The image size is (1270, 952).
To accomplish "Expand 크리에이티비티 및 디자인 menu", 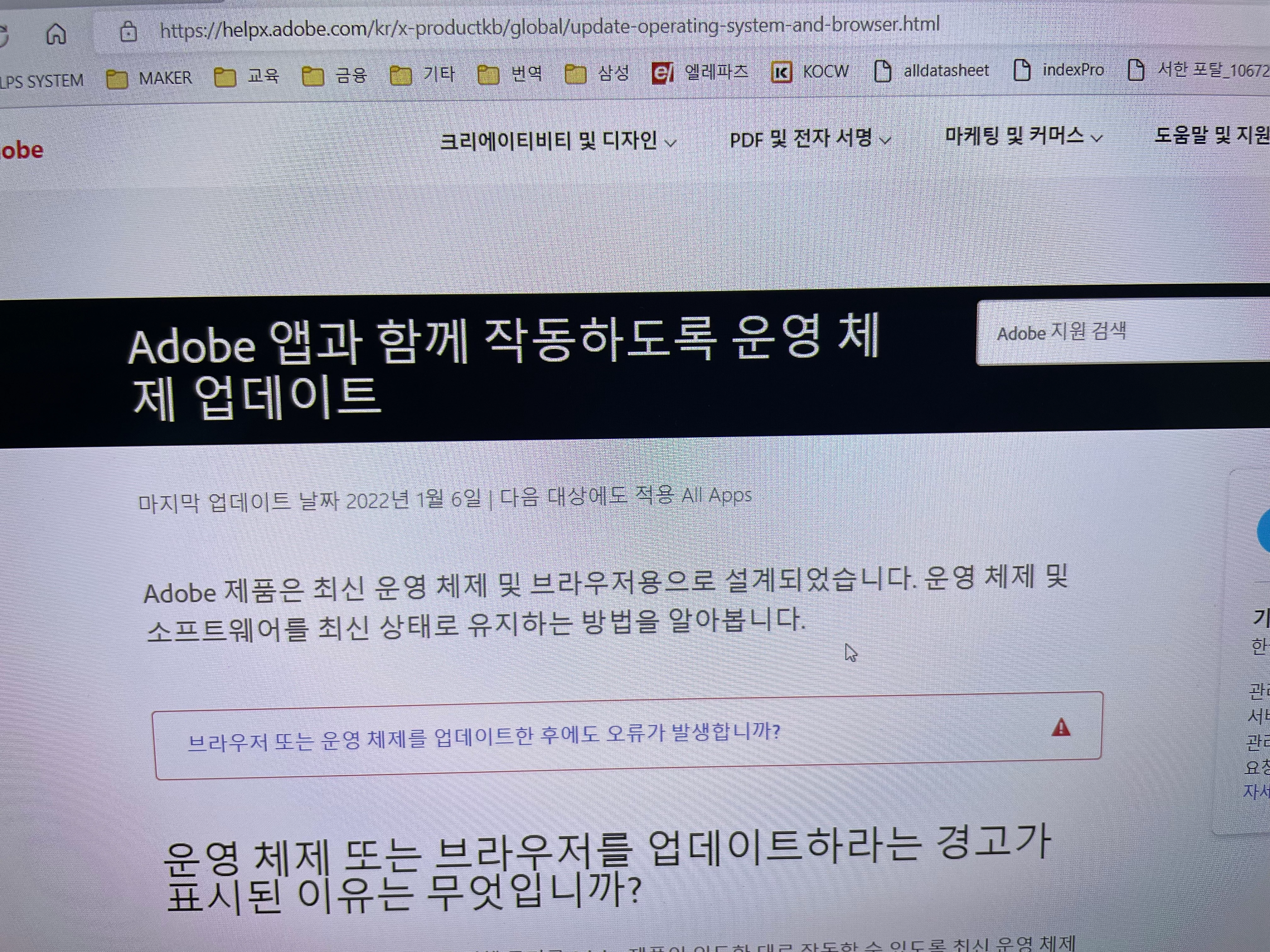I will (557, 141).
